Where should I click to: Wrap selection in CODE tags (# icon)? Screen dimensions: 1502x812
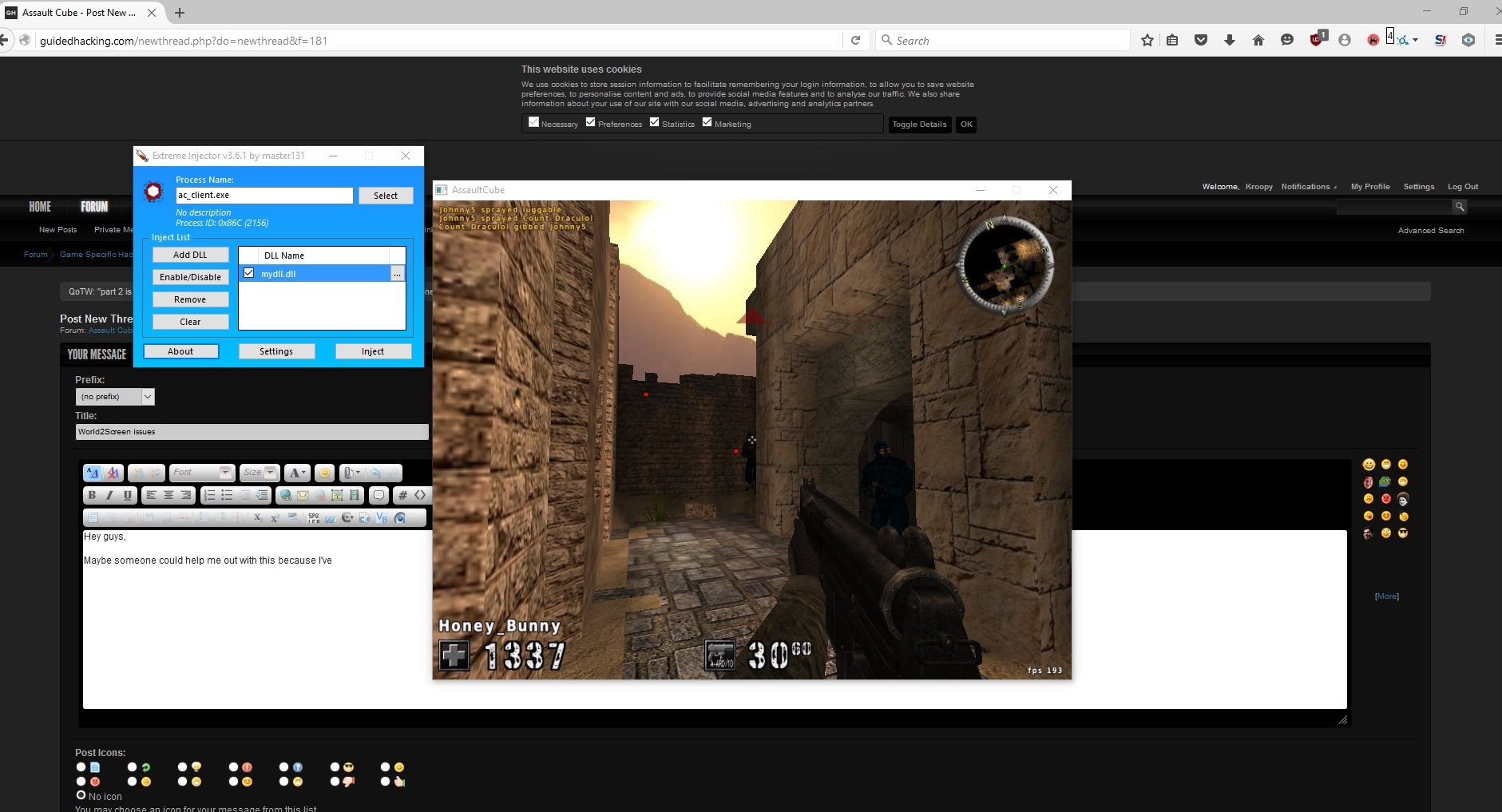pos(402,495)
